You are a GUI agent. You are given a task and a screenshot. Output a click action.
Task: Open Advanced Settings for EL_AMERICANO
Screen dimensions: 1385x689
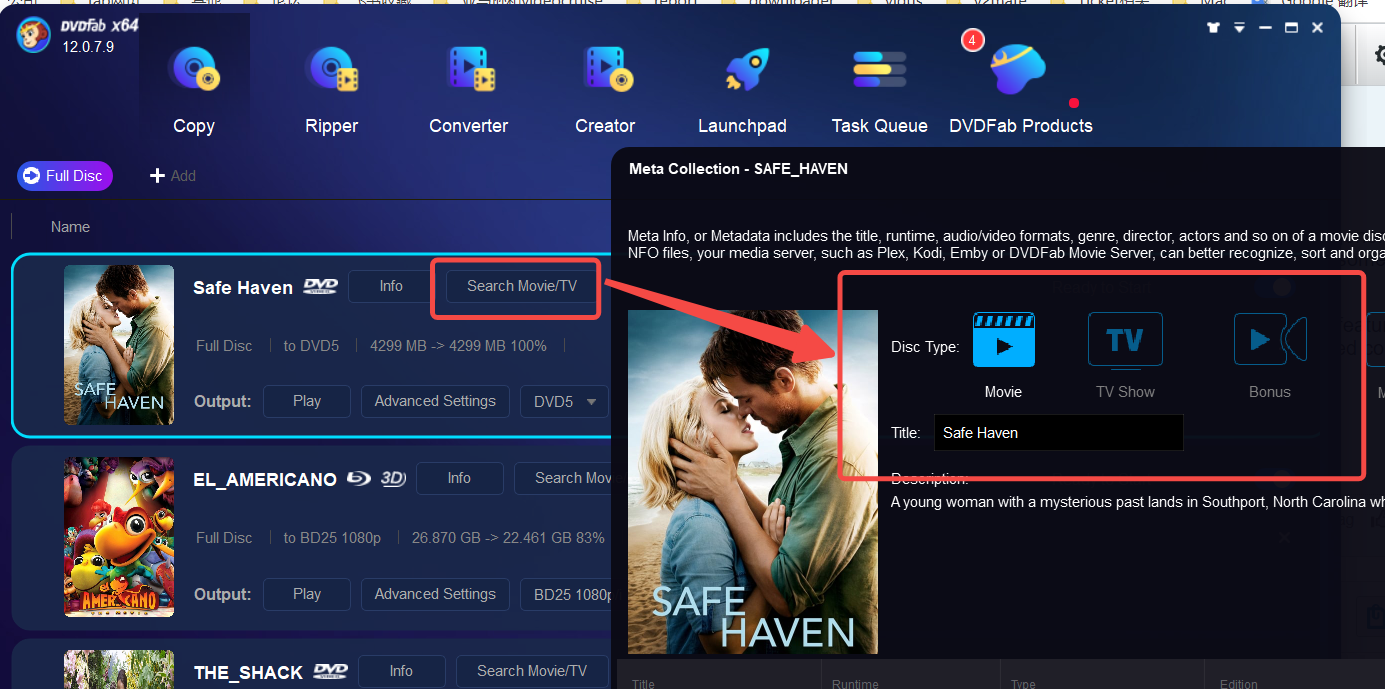[435, 594]
